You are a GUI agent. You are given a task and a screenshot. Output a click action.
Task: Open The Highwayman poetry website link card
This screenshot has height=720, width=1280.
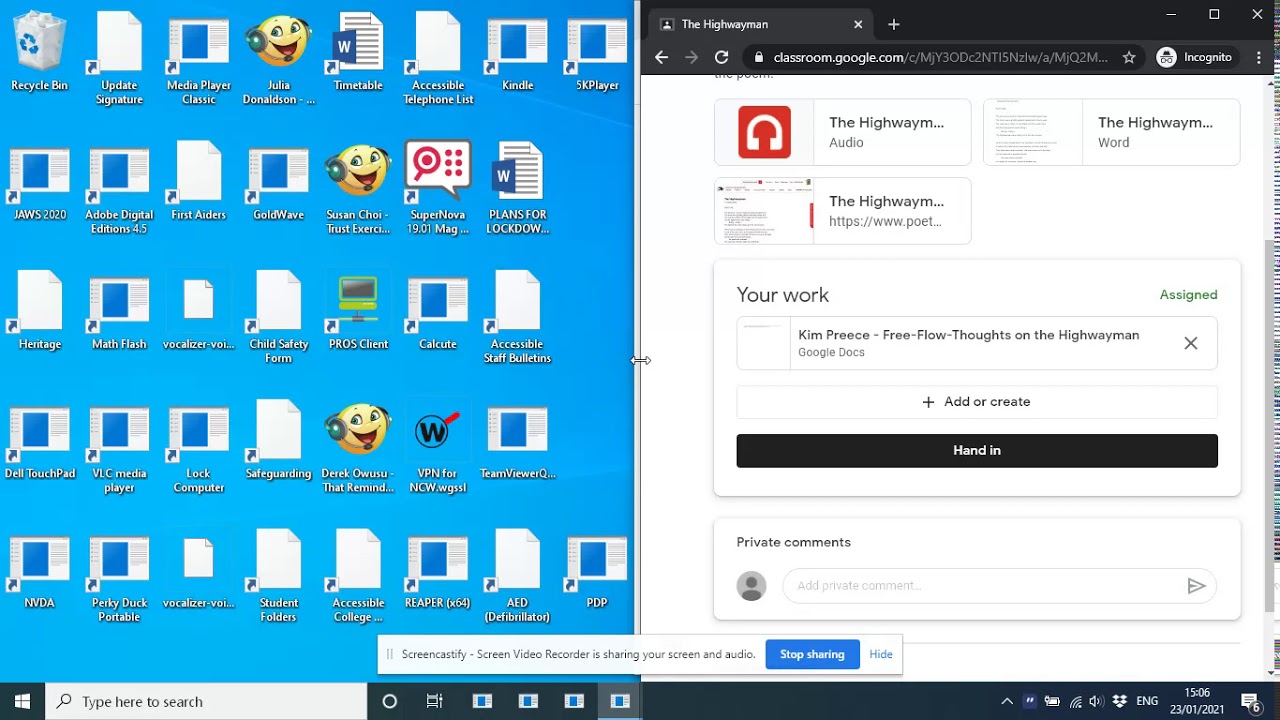[x=842, y=211]
